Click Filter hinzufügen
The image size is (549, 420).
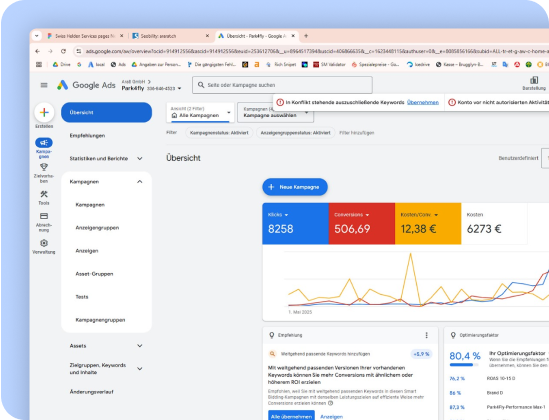tap(356, 133)
